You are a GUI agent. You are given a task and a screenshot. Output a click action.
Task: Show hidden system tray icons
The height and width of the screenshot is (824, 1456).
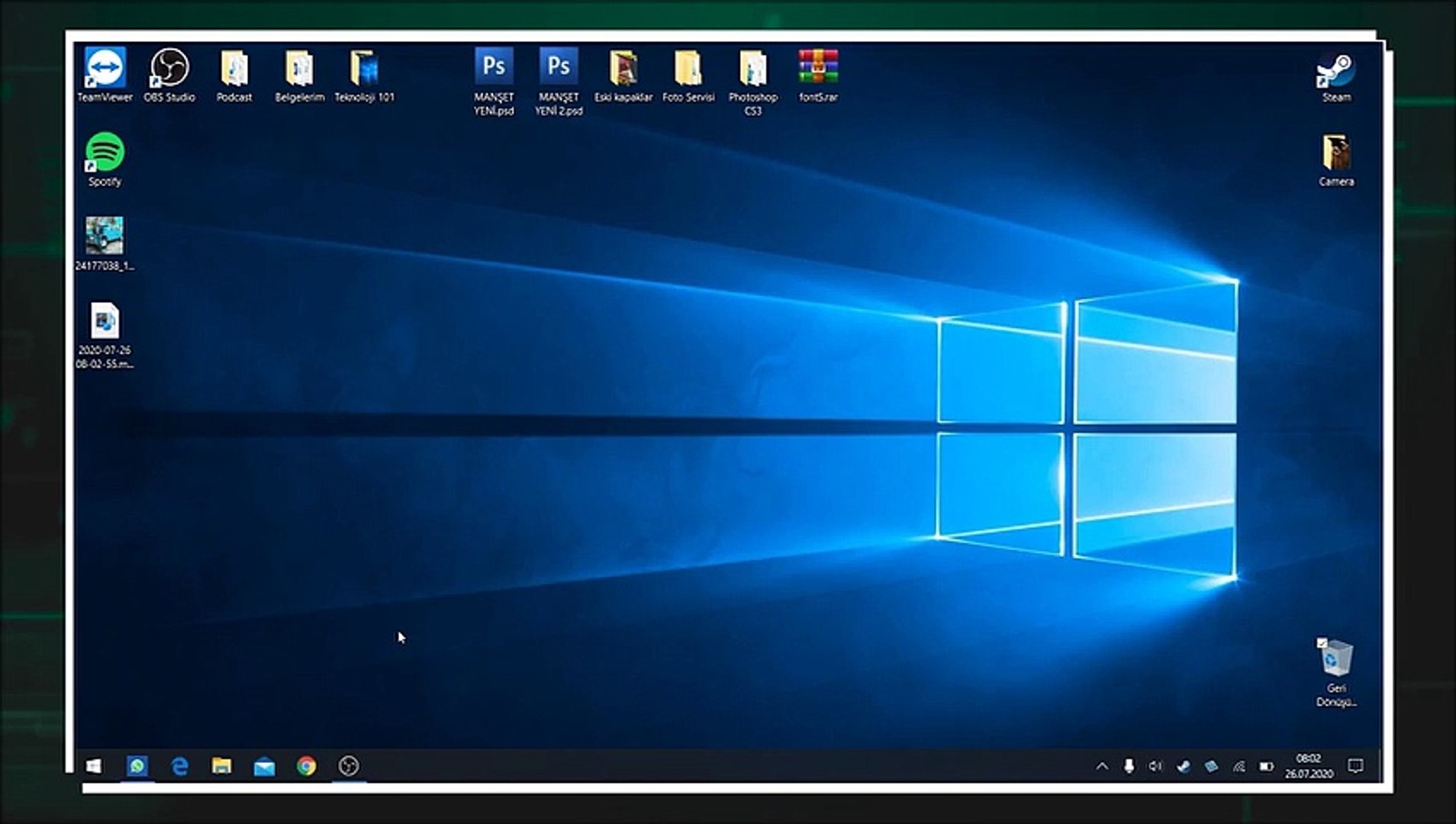click(1102, 766)
